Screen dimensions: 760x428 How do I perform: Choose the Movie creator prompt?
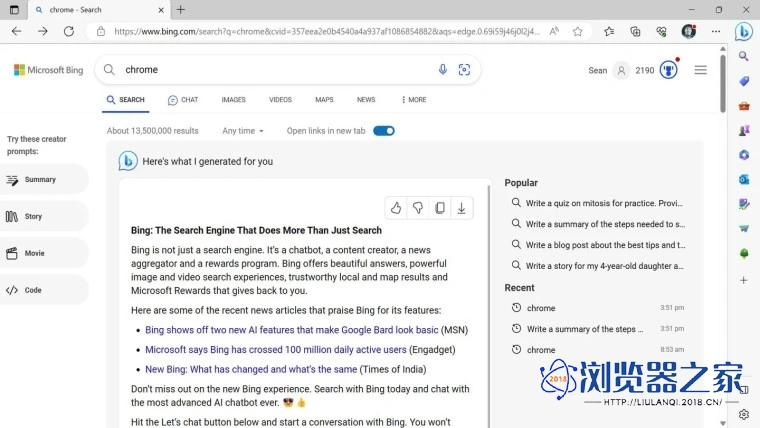44,253
